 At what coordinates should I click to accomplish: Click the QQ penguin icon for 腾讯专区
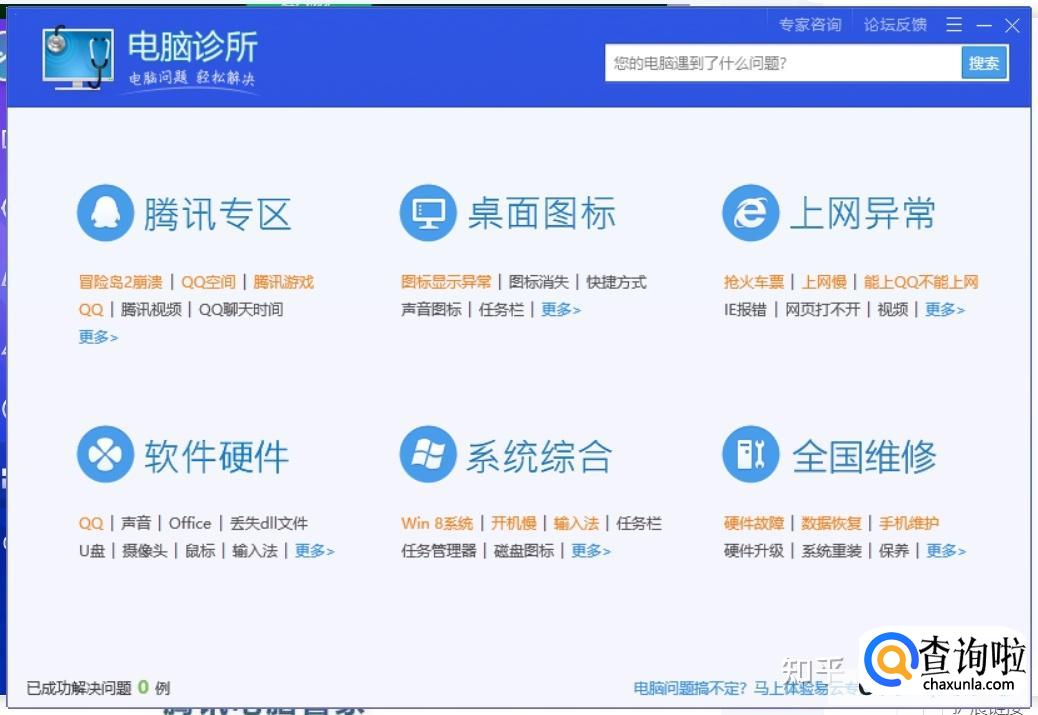coord(103,212)
